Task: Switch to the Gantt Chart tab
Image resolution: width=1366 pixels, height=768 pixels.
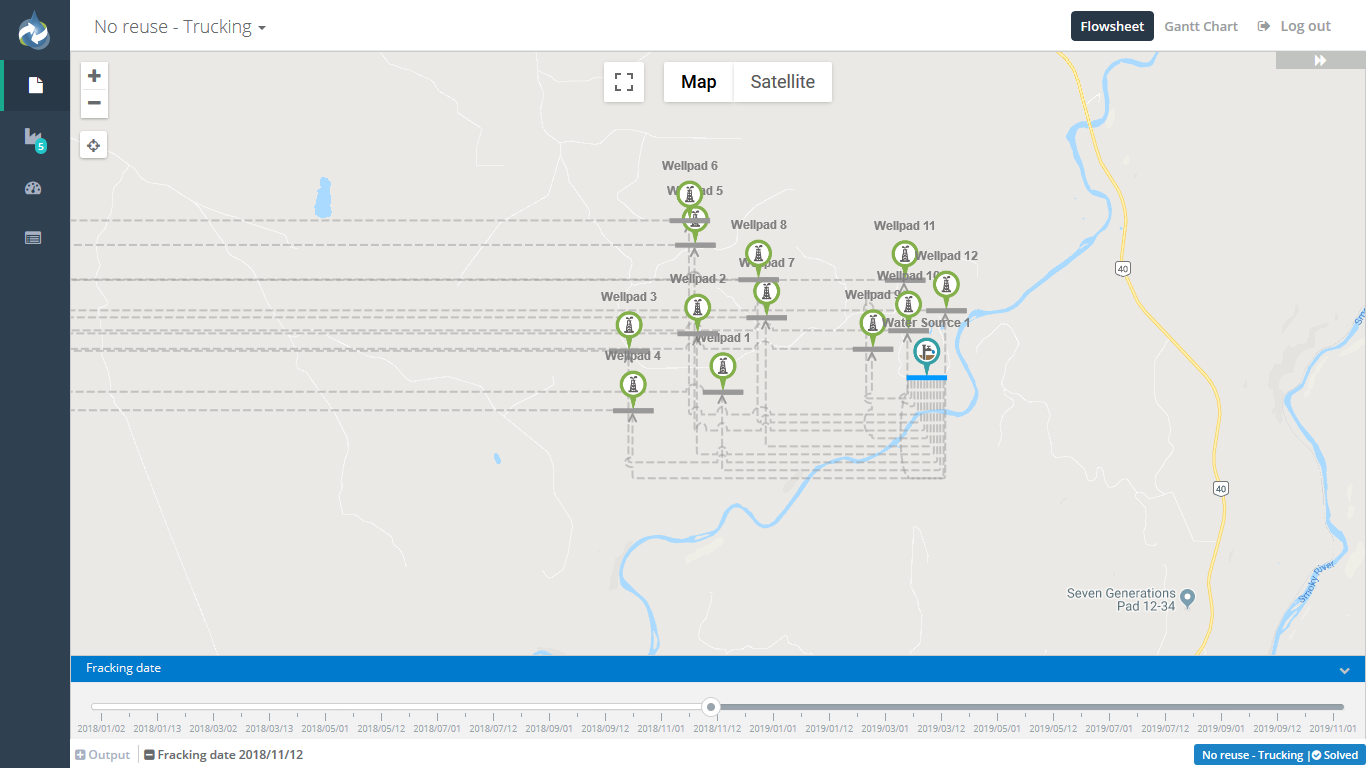Action: pyautogui.click(x=1200, y=27)
